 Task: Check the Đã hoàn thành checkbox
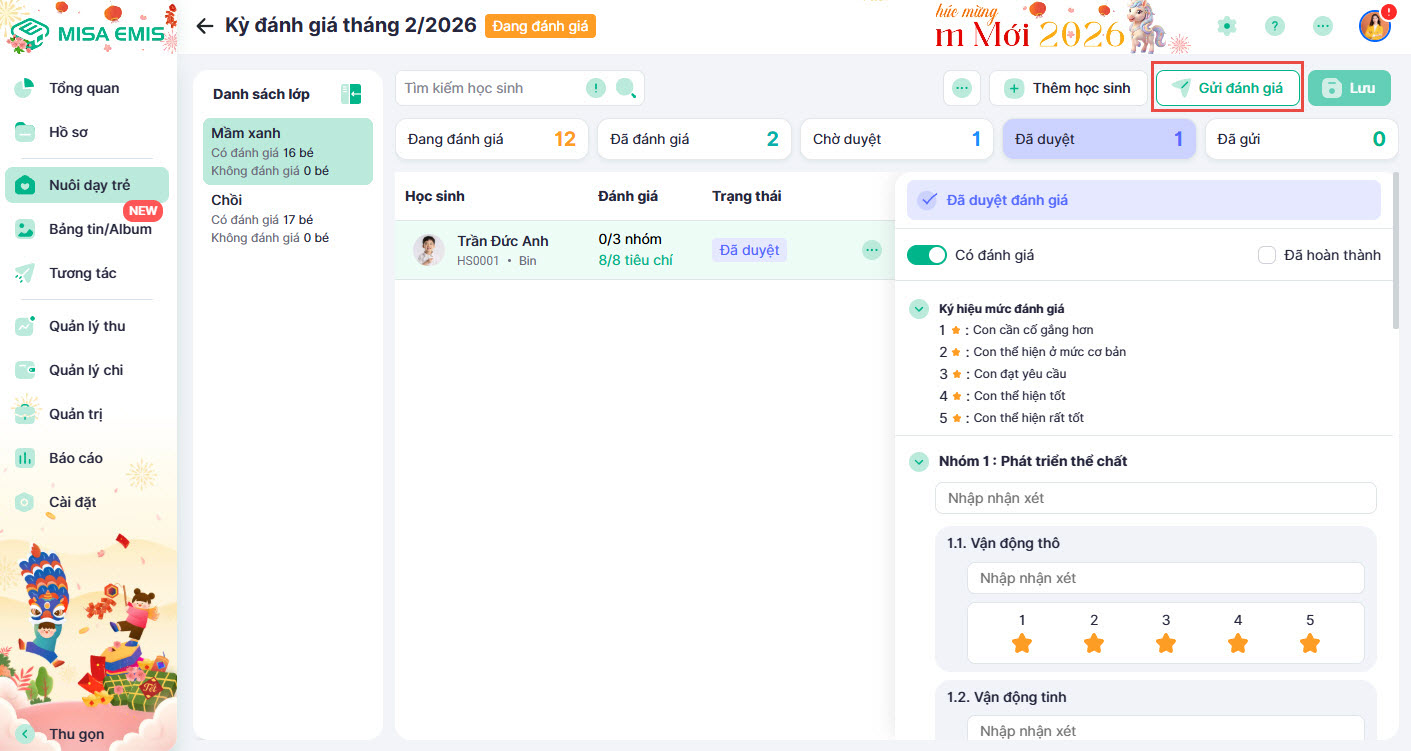pyautogui.click(x=1267, y=255)
